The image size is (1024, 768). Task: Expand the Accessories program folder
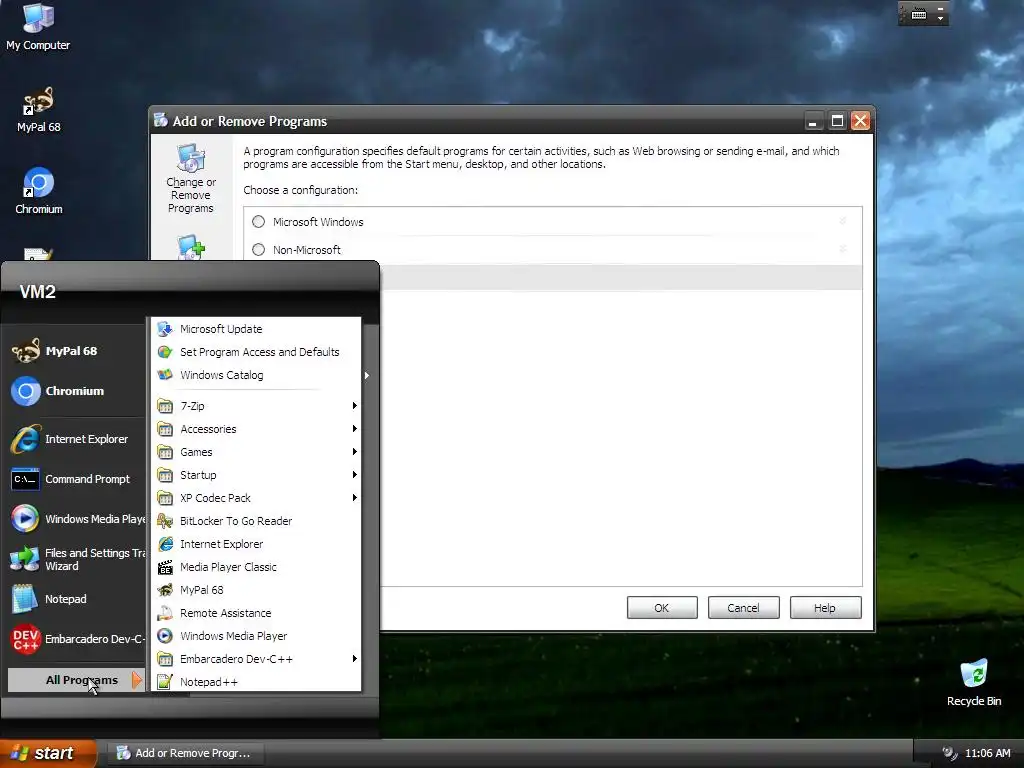[x=256, y=429]
